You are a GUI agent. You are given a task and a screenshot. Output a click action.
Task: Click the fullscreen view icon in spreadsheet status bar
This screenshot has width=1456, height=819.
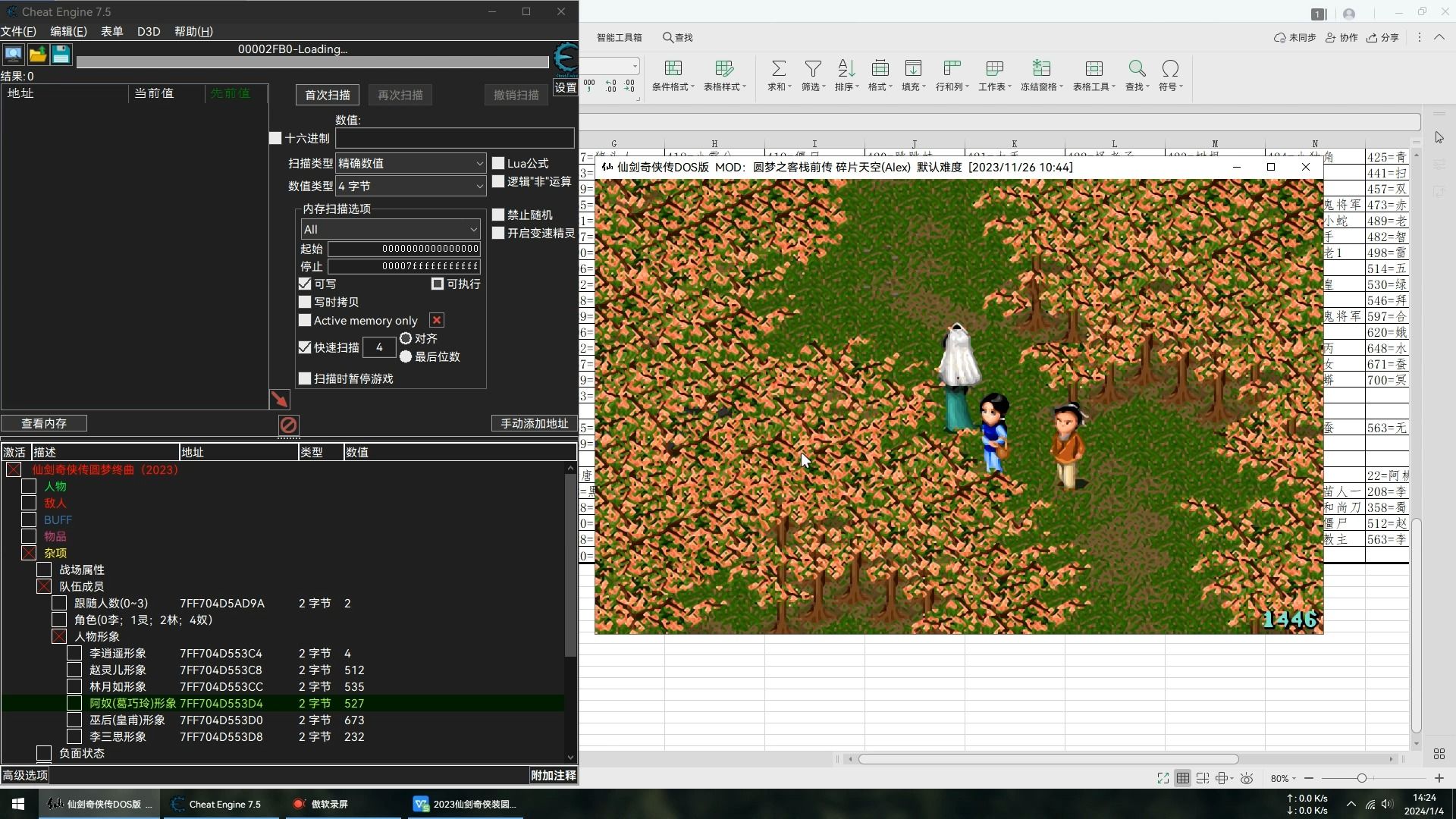tap(1163, 778)
